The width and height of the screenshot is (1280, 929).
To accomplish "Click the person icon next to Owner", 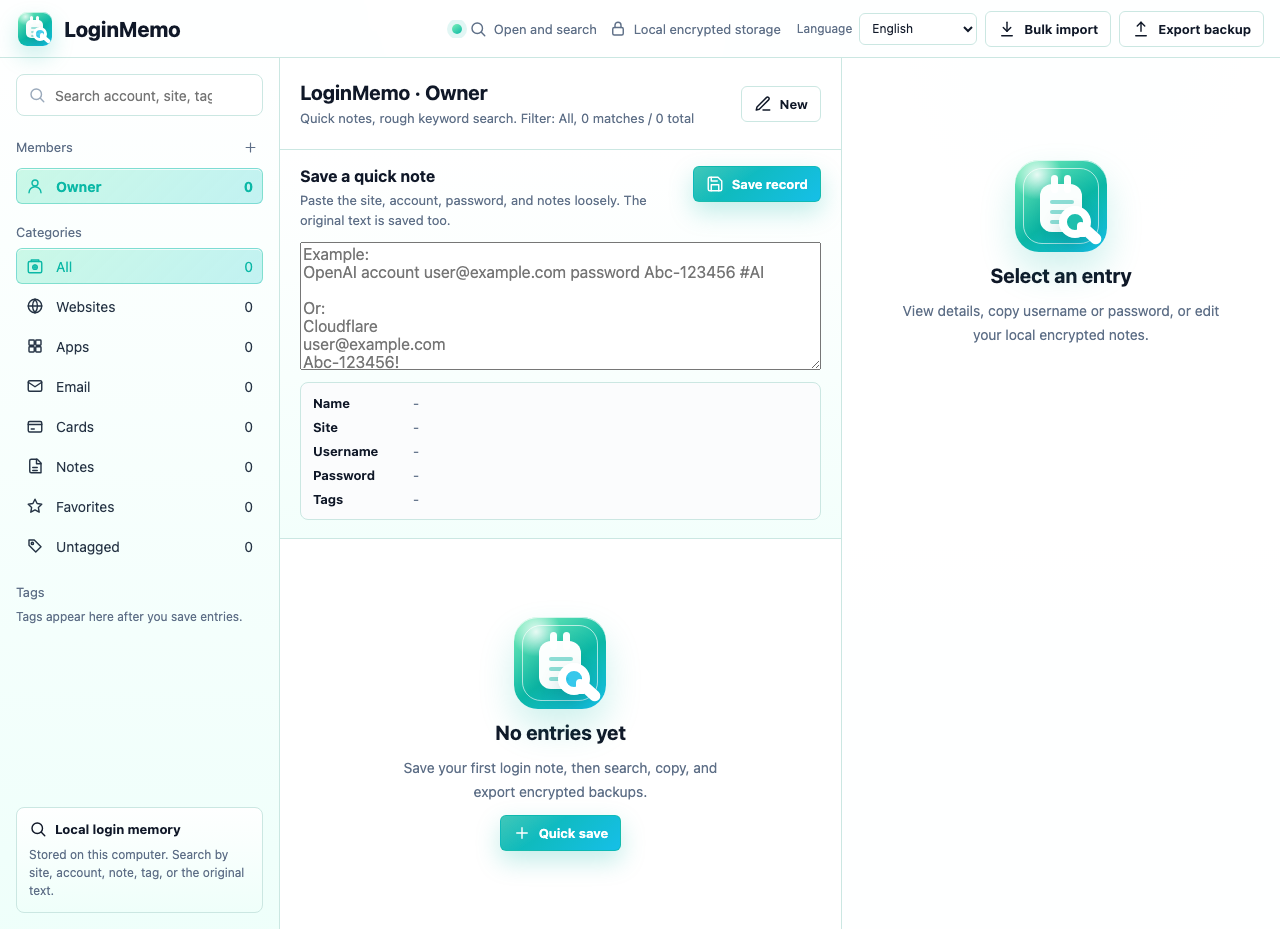I will [x=35, y=186].
